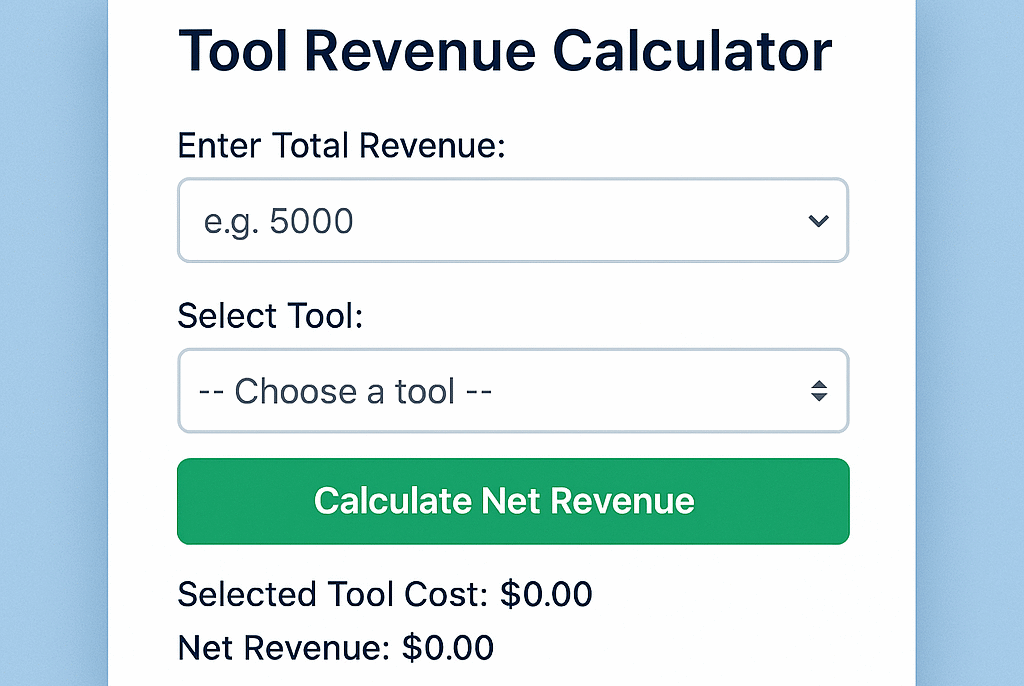Click the "-- Choose a tool --" text
Image resolution: width=1024 pixels, height=686 pixels.
[346, 391]
